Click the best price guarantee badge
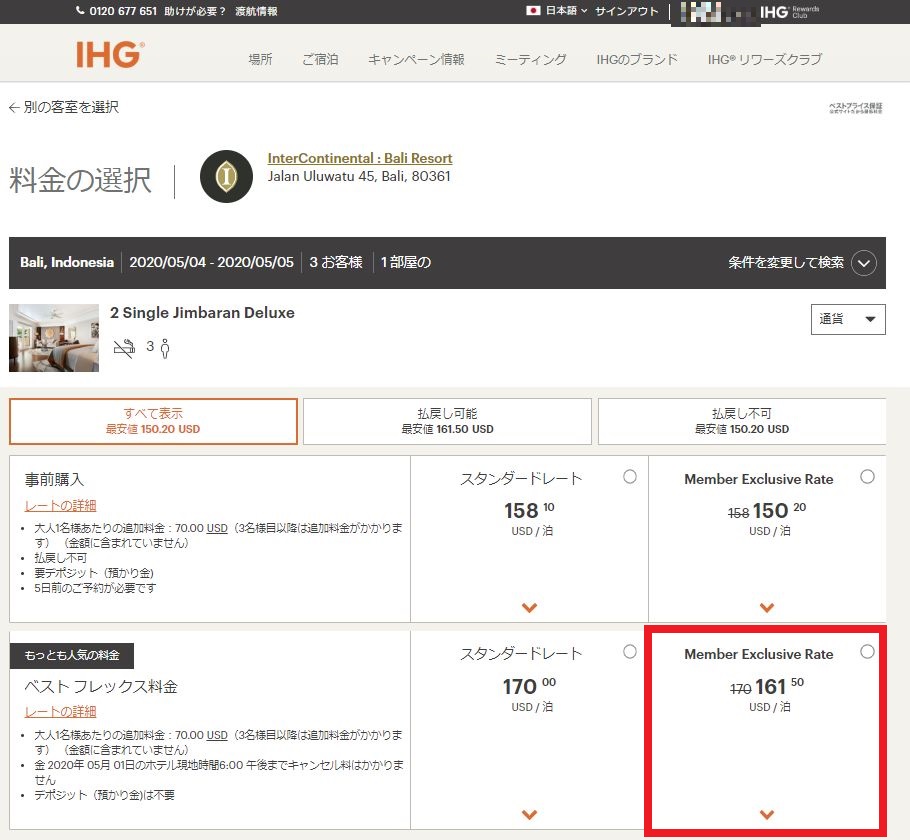The width and height of the screenshot is (910, 840). [x=855, y=108]
